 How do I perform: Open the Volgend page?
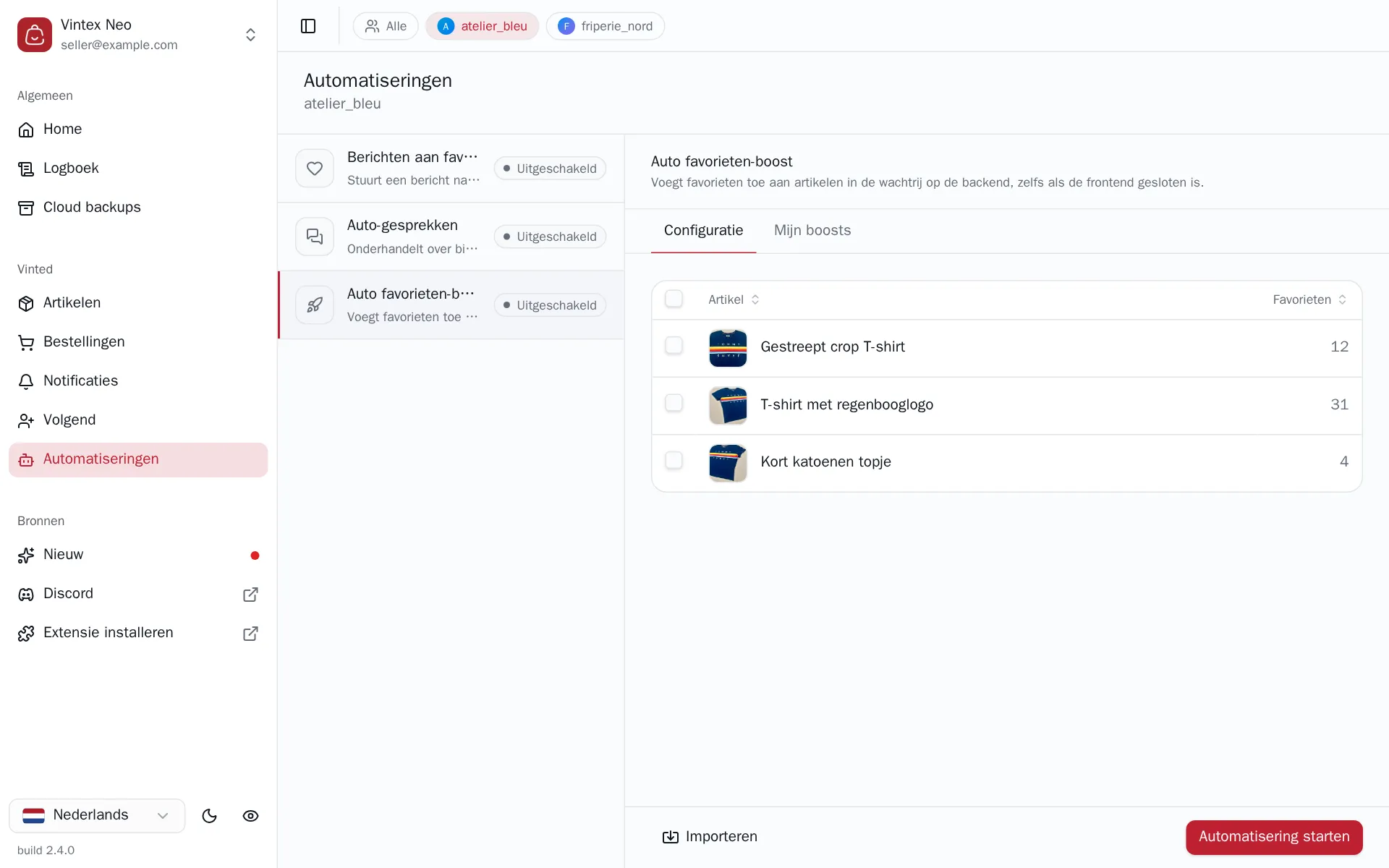click(x=138, y=420)
